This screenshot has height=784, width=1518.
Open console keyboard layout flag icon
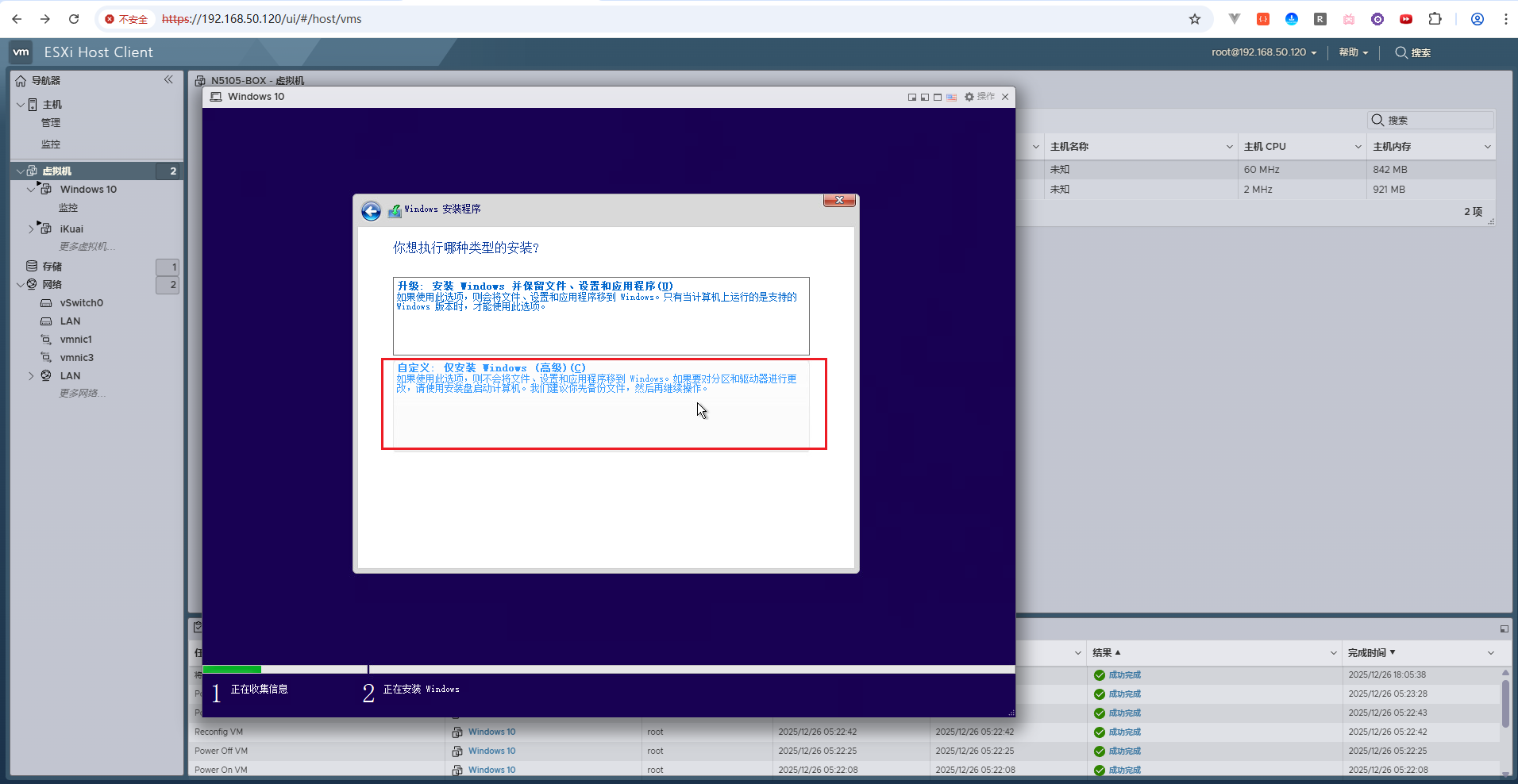pyautogui.click(x=951, y=97)
